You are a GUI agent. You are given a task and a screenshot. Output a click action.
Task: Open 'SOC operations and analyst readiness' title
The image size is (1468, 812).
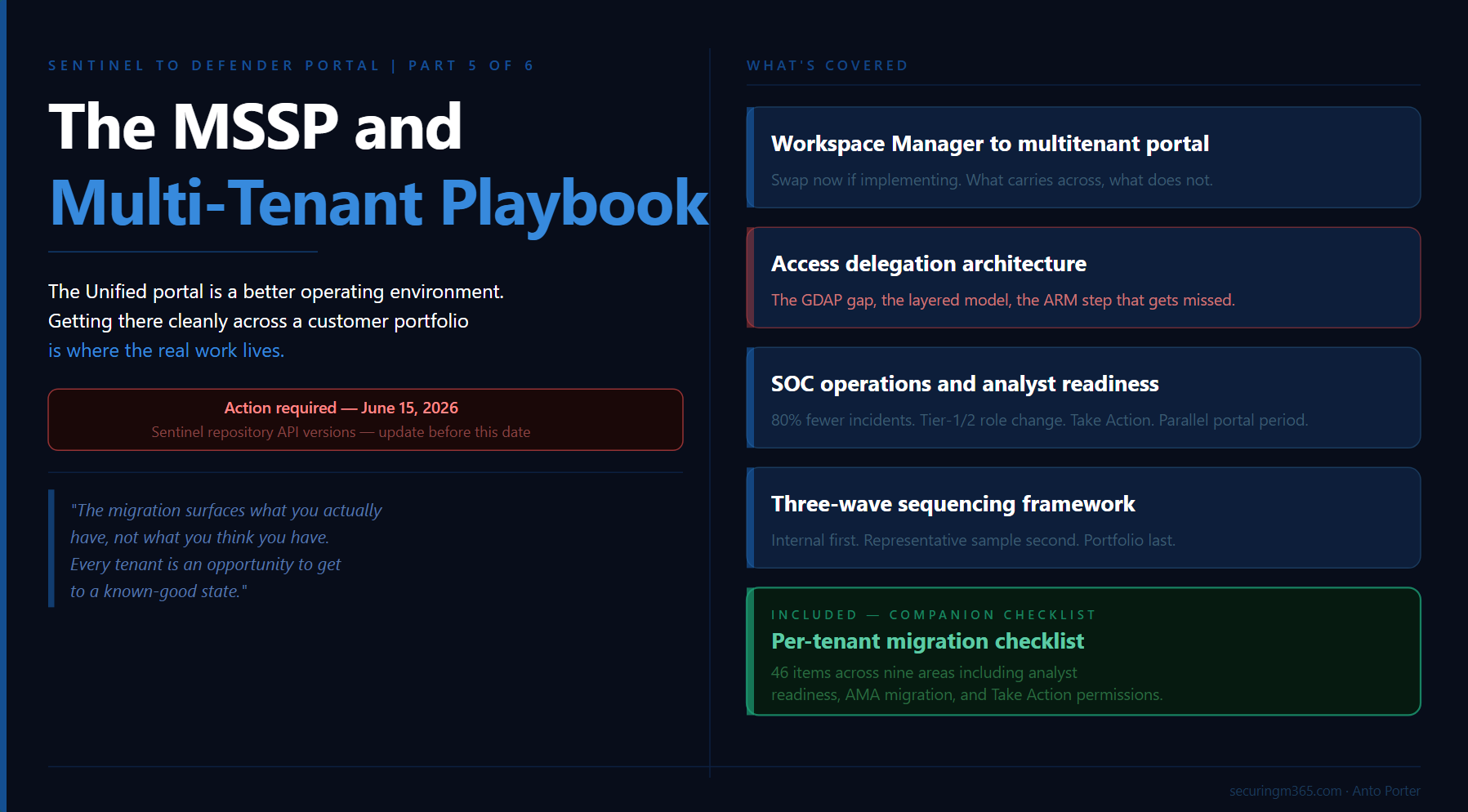pyautogui.click(x=965, y=384)
